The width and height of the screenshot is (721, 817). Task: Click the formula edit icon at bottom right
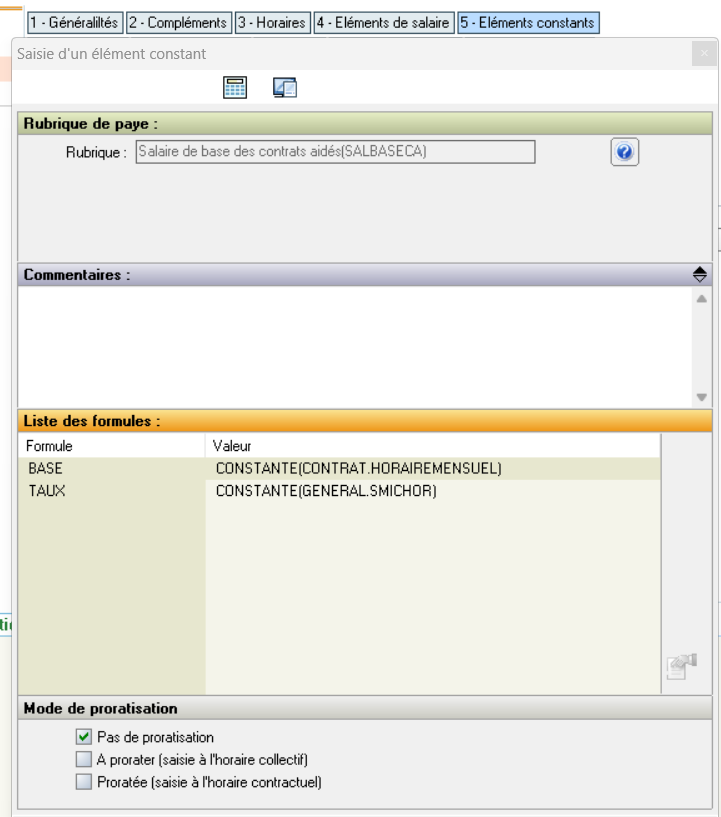point(681,667)
